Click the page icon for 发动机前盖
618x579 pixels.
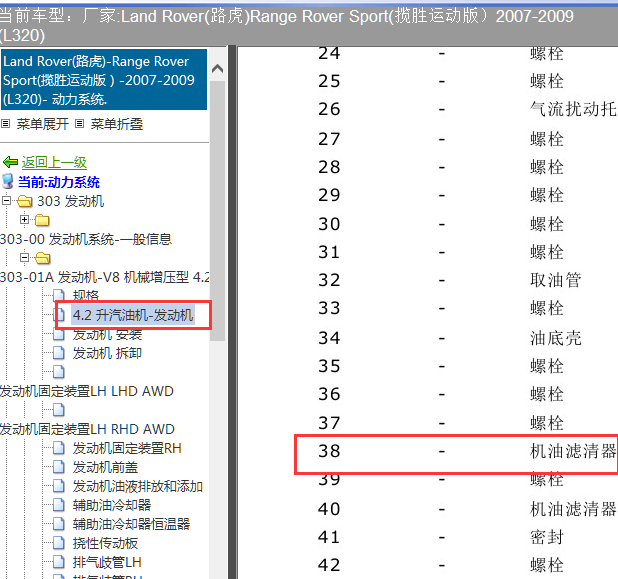point(59,467)
